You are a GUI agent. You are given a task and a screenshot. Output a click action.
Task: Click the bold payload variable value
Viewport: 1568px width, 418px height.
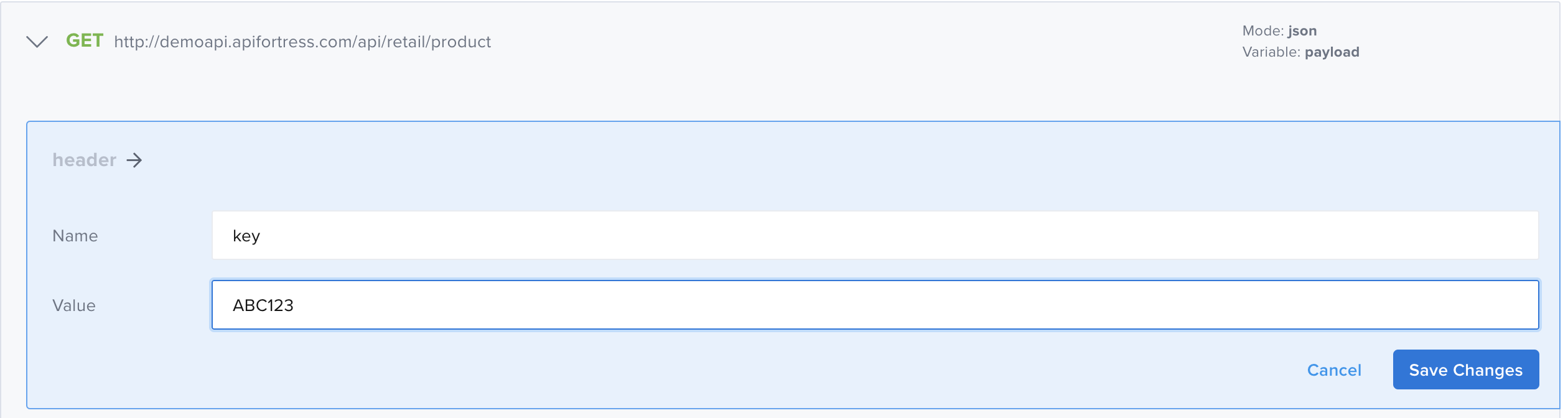(1332, 52)
